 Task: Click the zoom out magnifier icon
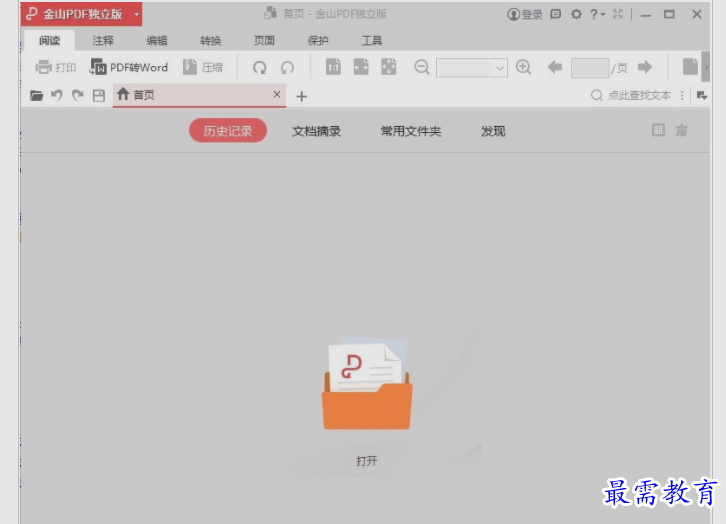(421, 67)
